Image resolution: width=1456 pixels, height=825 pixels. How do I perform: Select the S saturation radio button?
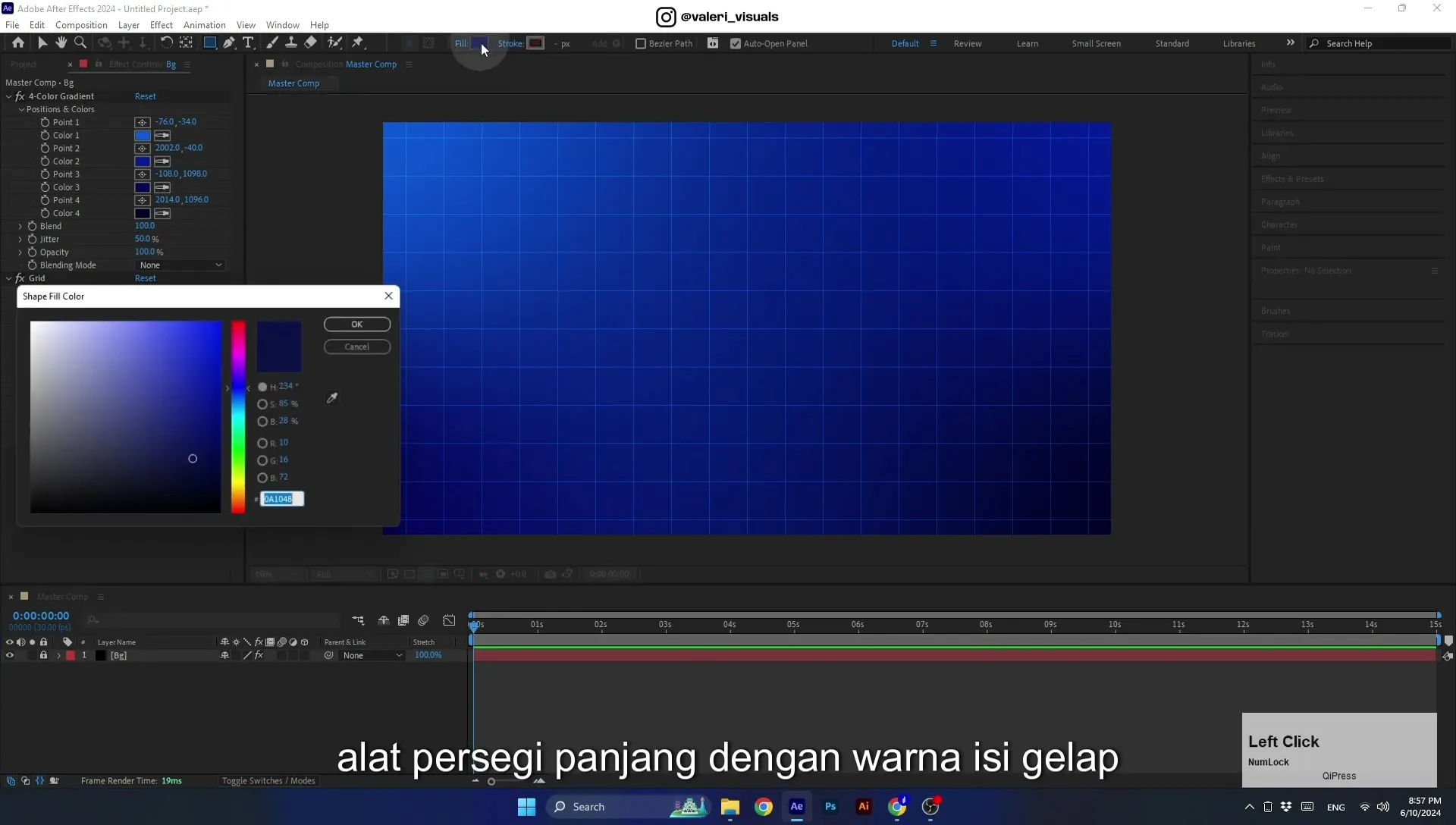pos(262,404)
